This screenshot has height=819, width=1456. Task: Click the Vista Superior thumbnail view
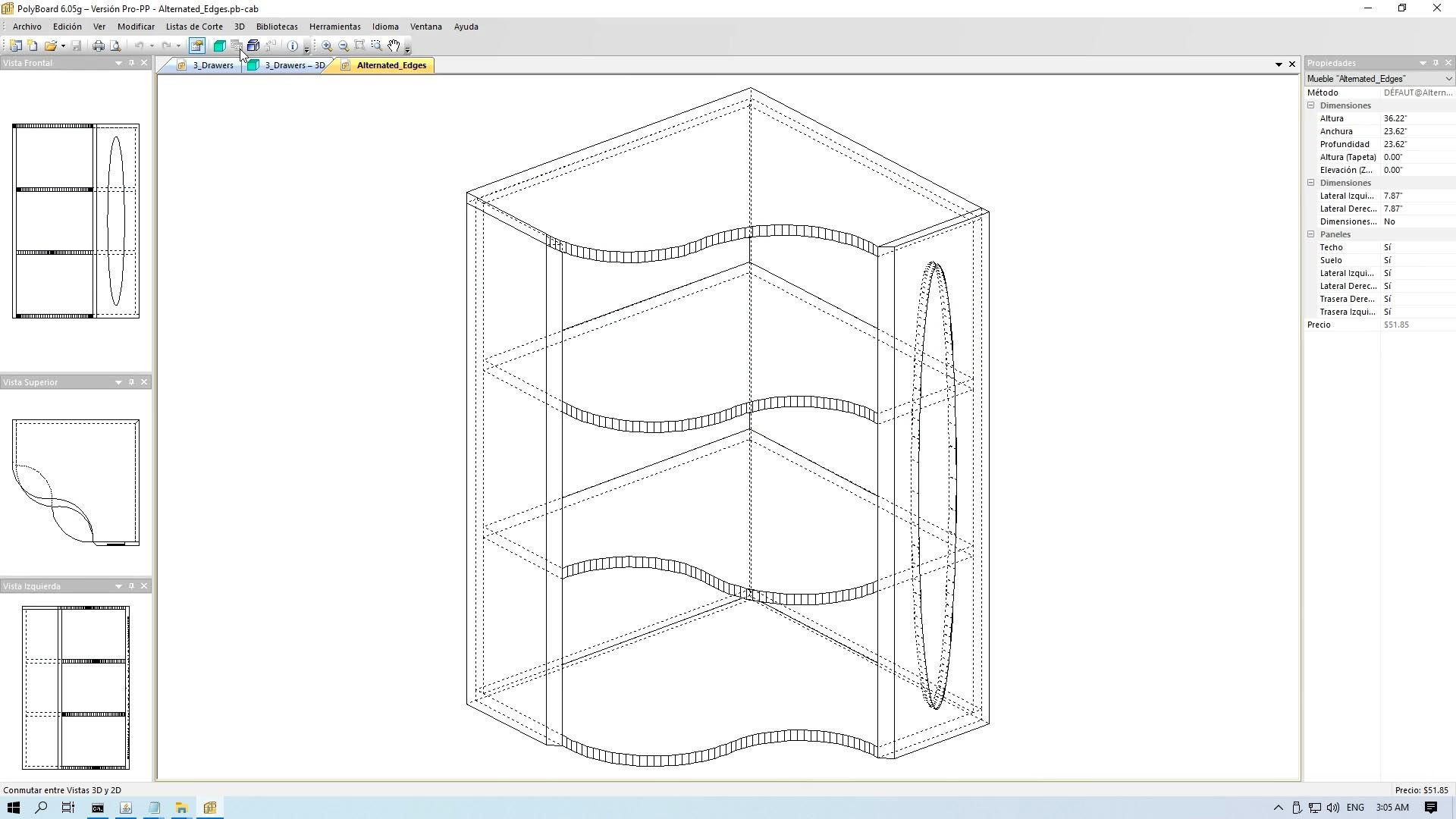76,482
